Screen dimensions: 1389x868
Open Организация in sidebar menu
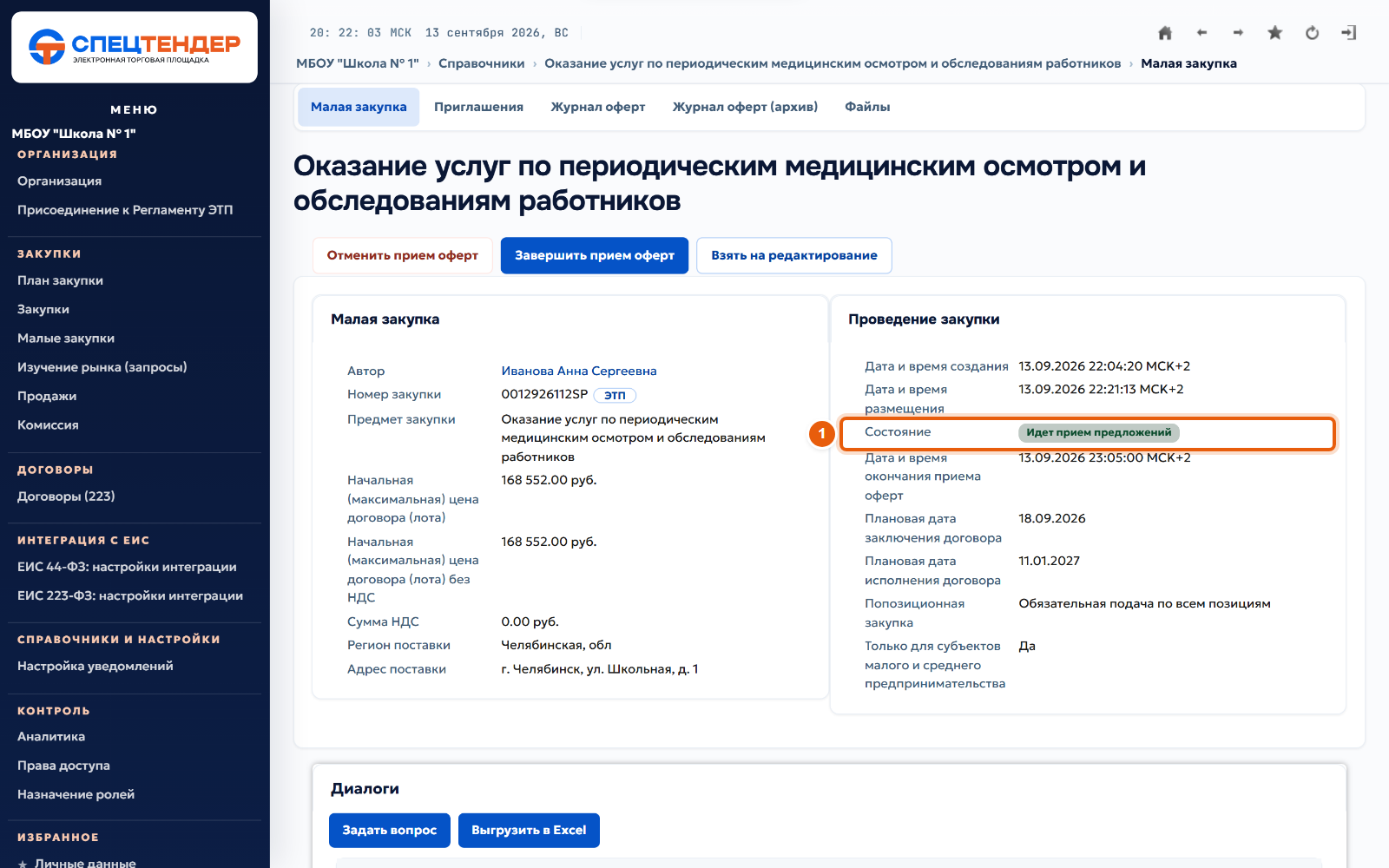[x=59, y=181]
